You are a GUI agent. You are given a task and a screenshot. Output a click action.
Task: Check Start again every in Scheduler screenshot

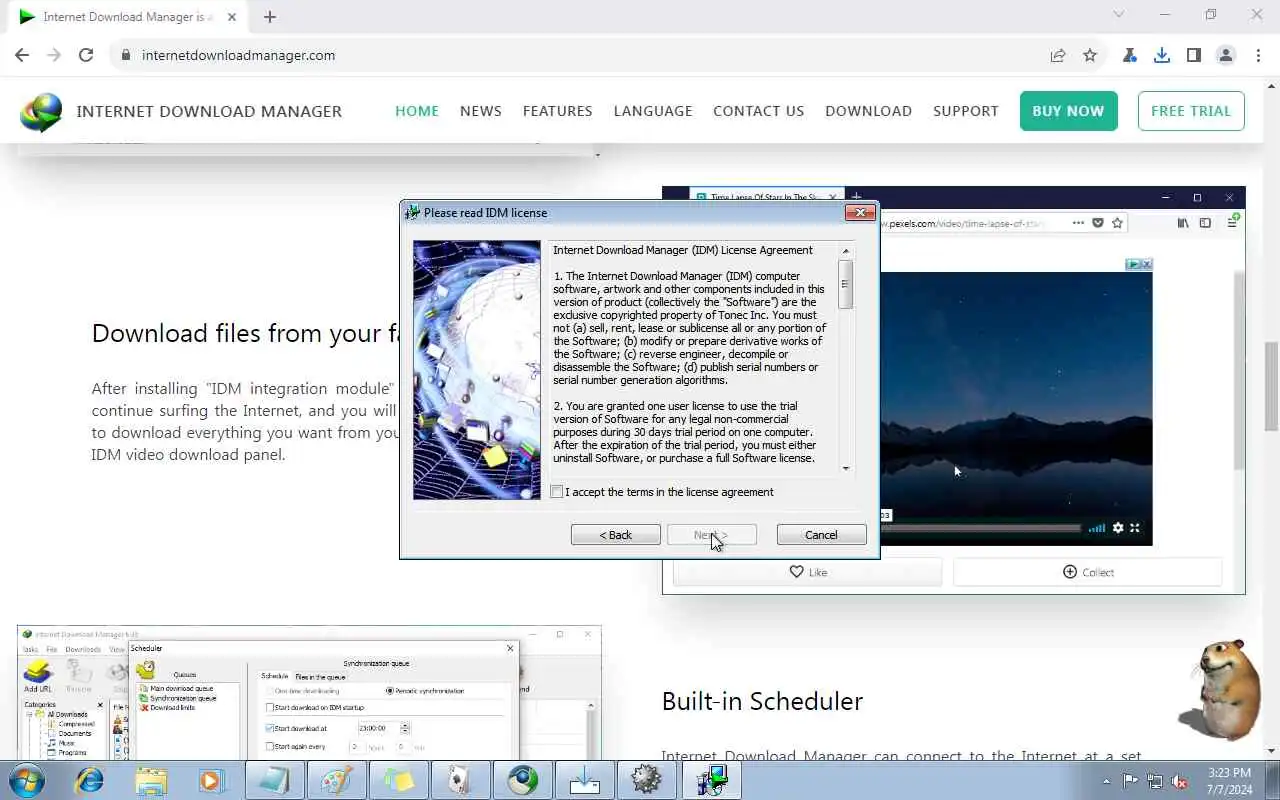pos(270,747)
